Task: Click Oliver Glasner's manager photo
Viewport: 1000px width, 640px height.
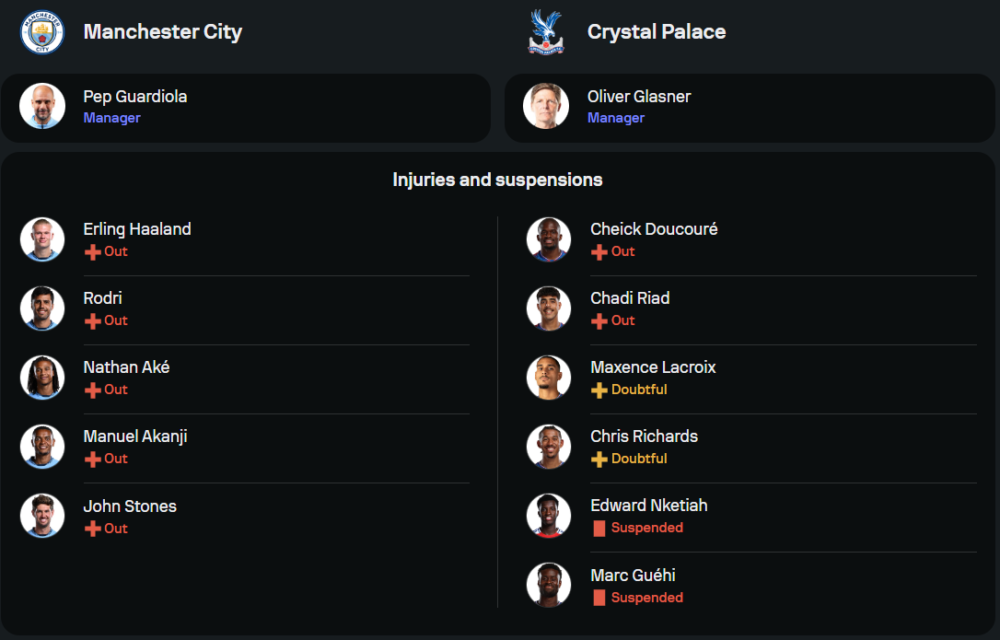Action: pyautogui.click(x=546, y=106)
